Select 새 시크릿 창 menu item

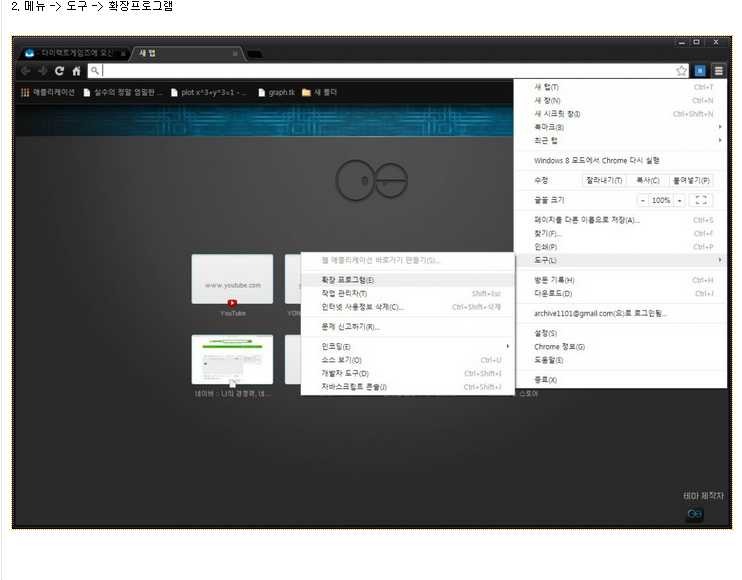coord(620,114)
